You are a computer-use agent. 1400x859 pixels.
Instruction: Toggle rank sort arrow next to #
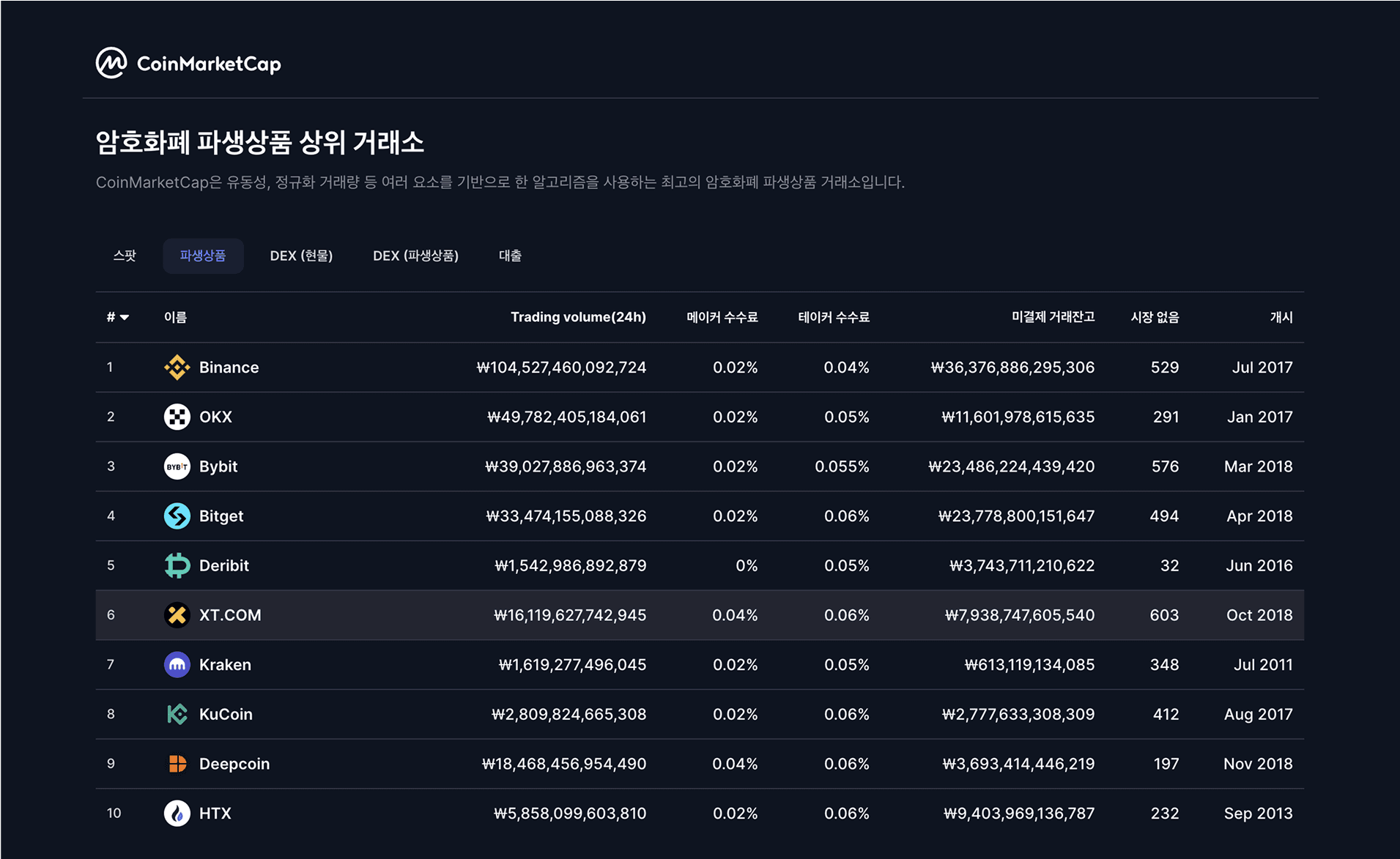(125, 317)
